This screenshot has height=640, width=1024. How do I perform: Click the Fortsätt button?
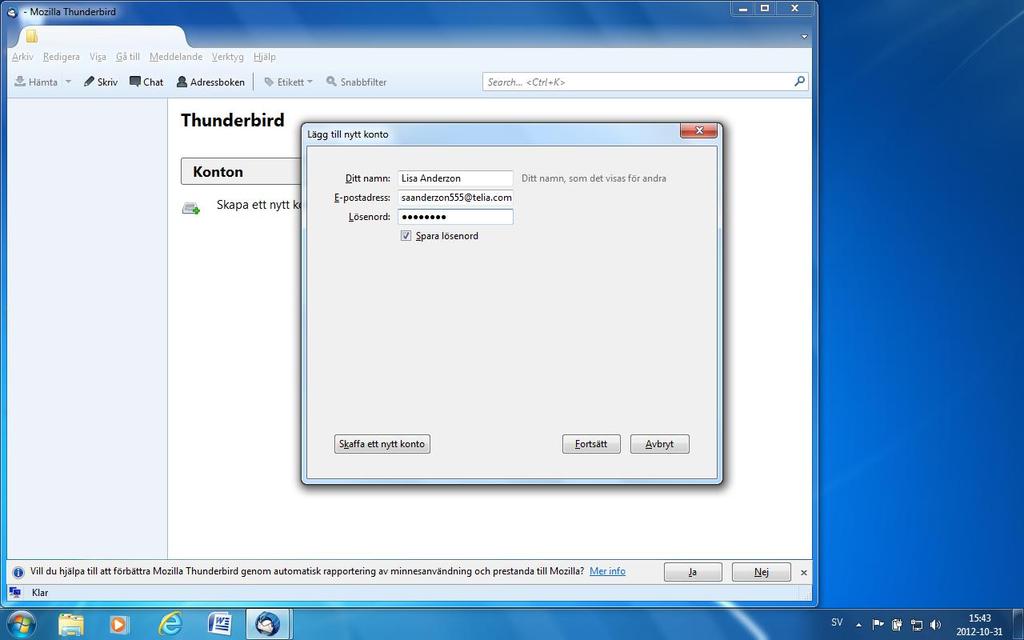(591, 444)
